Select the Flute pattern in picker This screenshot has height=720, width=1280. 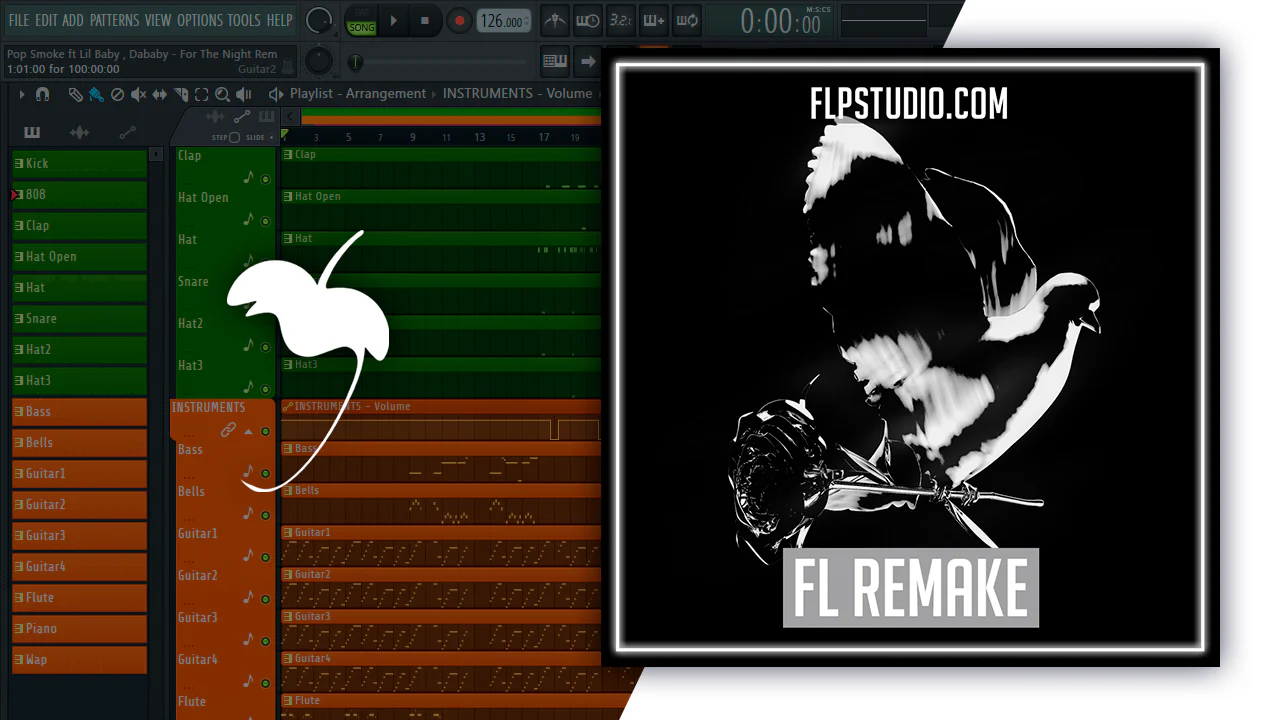tap(79, 597)
